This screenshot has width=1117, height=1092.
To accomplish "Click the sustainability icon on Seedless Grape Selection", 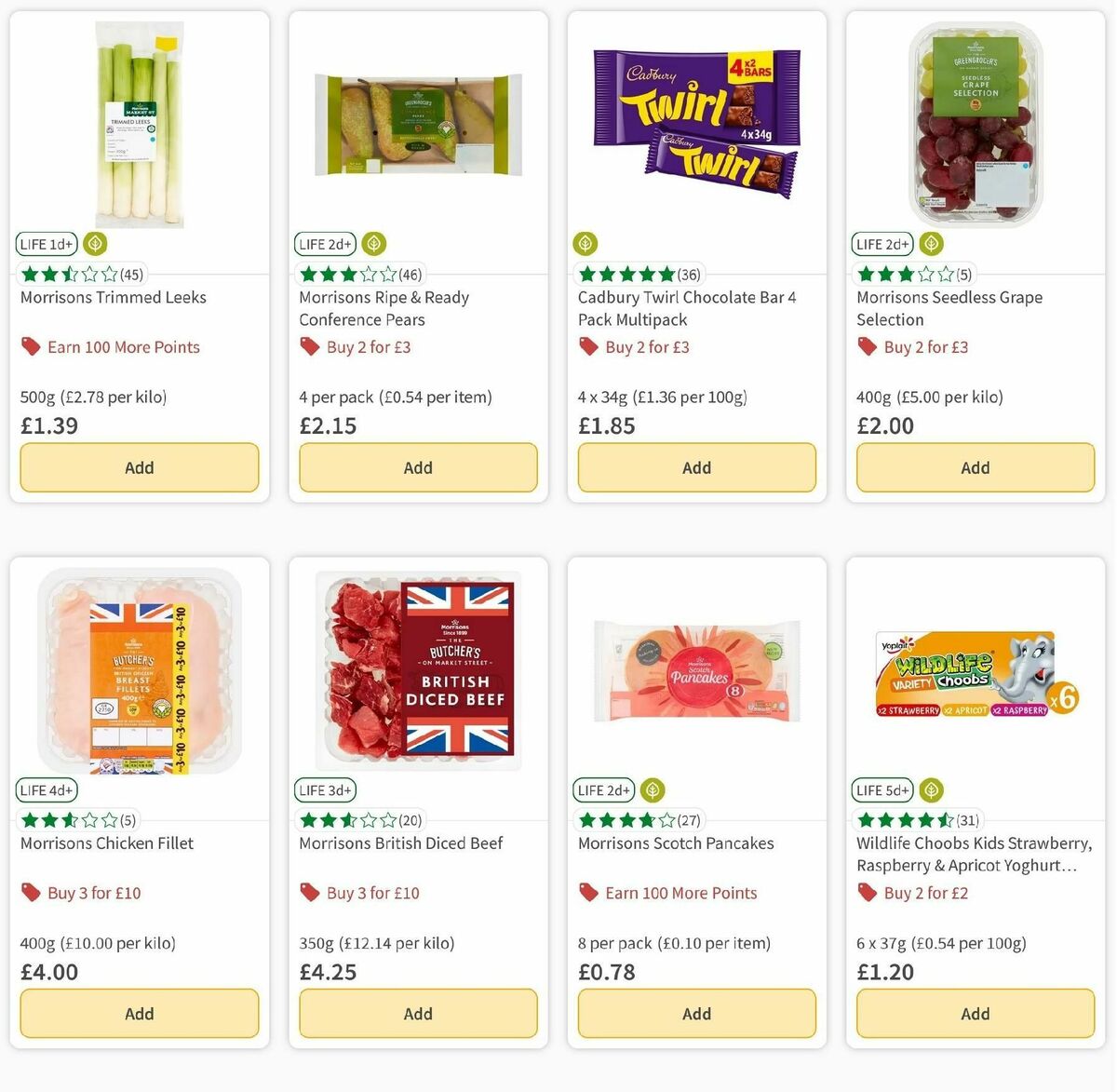I will 930,243.
